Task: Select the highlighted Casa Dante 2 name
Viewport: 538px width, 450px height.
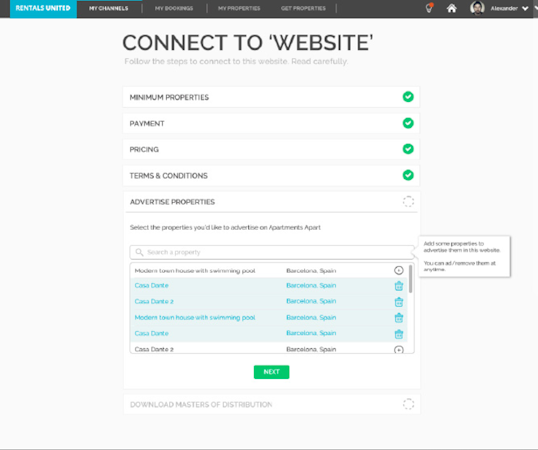Action: pyautogui.click(x=154, y=301)
